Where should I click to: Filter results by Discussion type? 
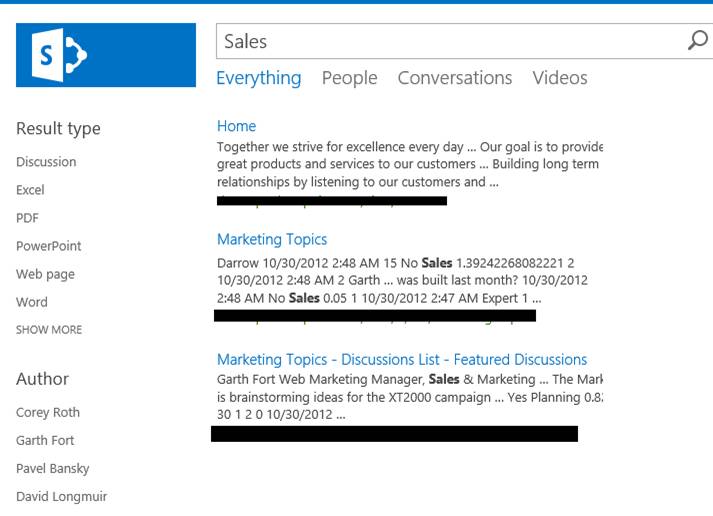(x=46, y=162)
